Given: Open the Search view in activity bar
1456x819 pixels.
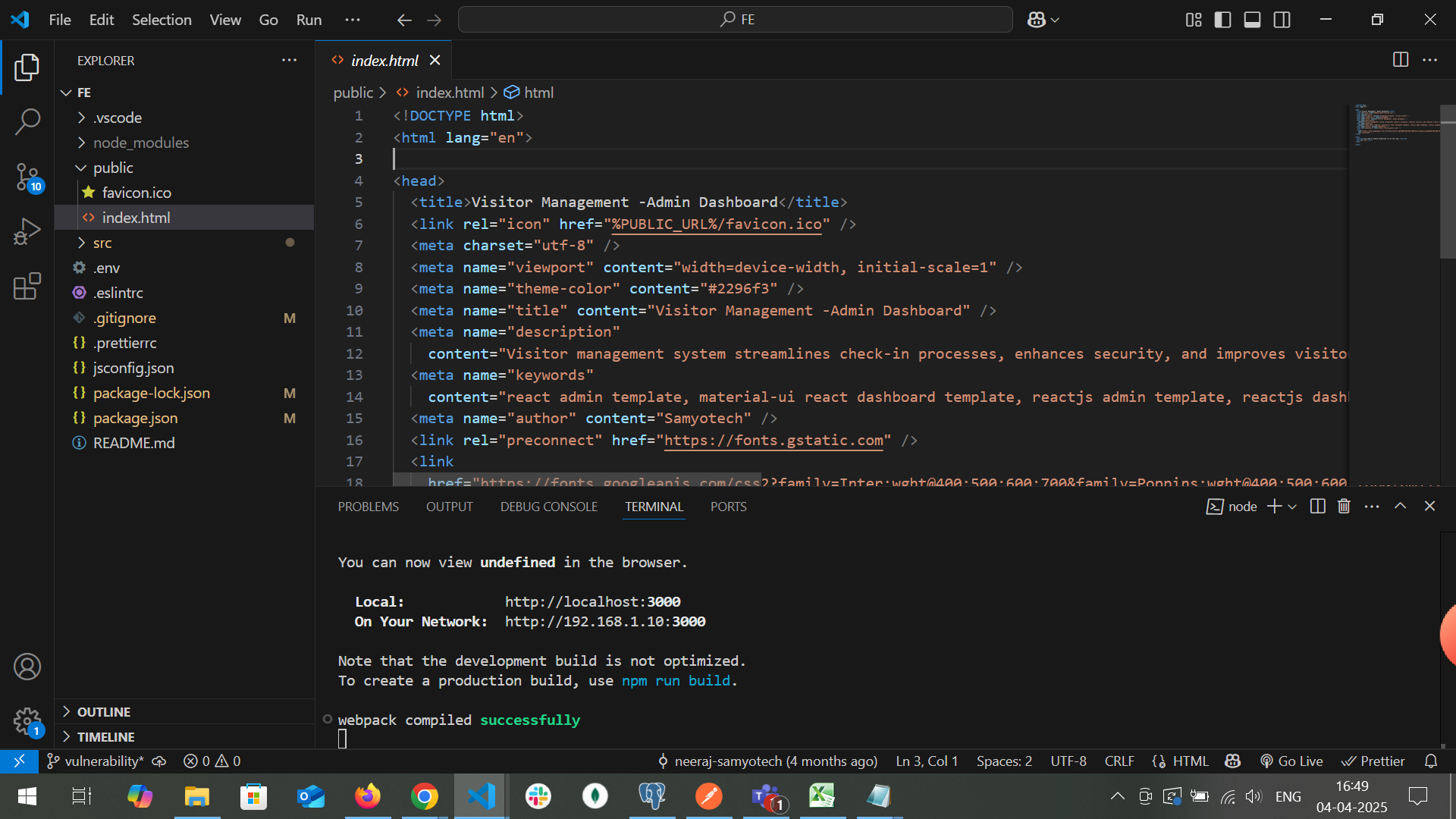Looking at the screenshot, I should click(x=27, y=121).
